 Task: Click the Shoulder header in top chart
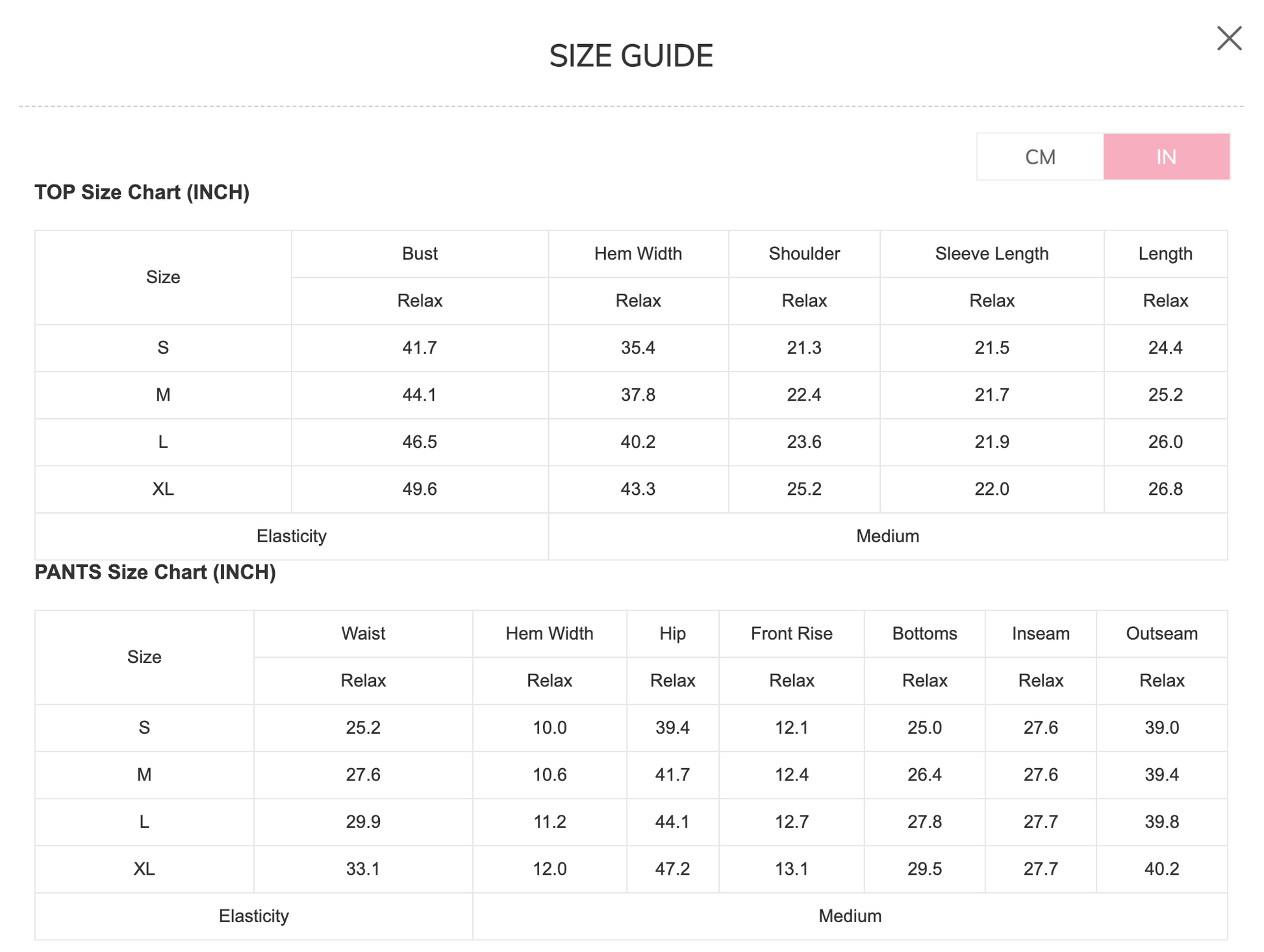point(803,254)
